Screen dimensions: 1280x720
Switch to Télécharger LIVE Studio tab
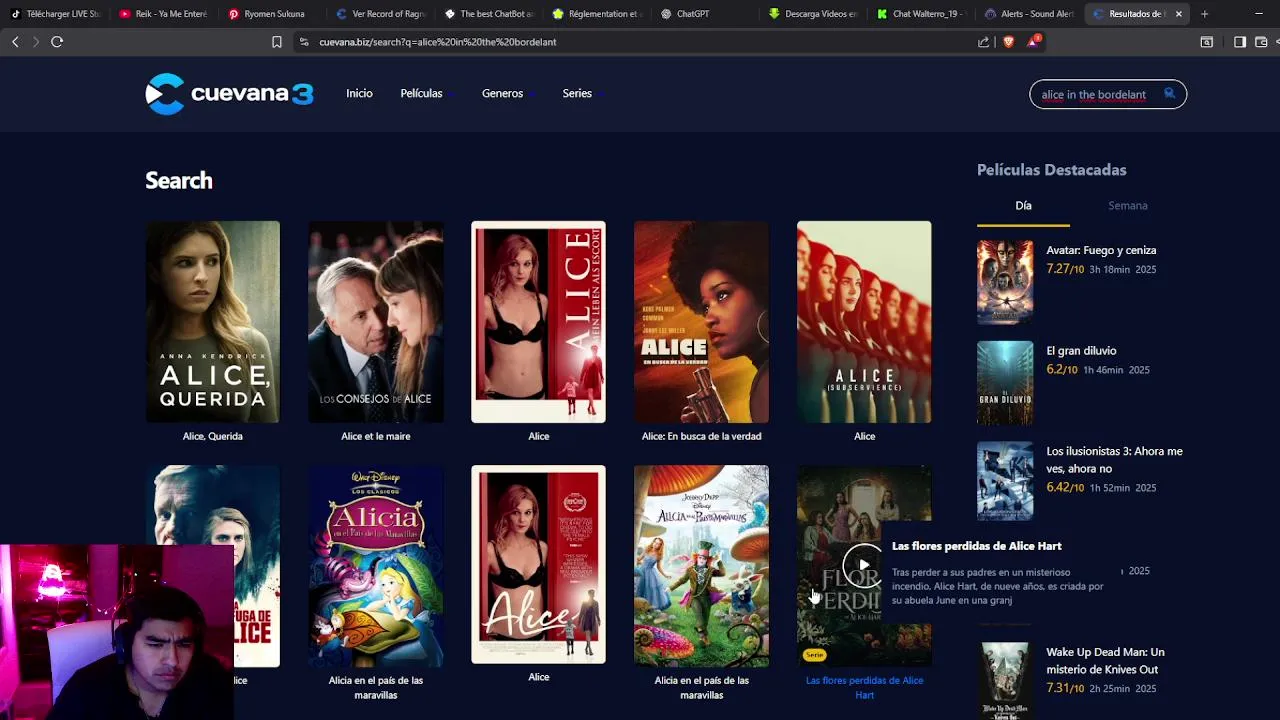click(x=55, y=14)
